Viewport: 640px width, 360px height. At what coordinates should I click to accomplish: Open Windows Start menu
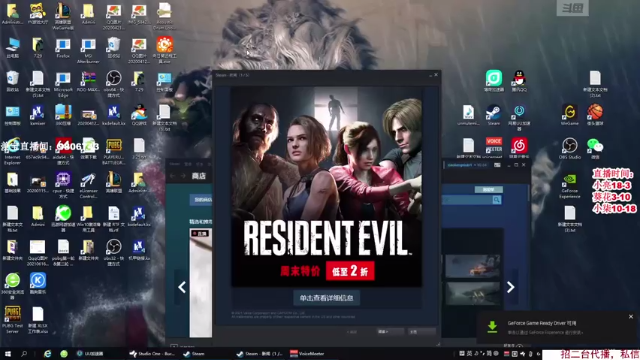7,353
